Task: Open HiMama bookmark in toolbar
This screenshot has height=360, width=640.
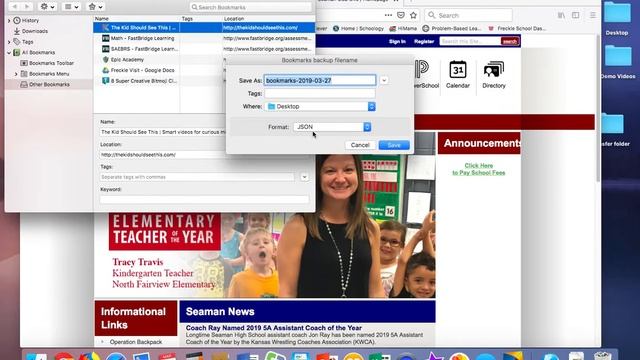Action: [x=403, y=29]
